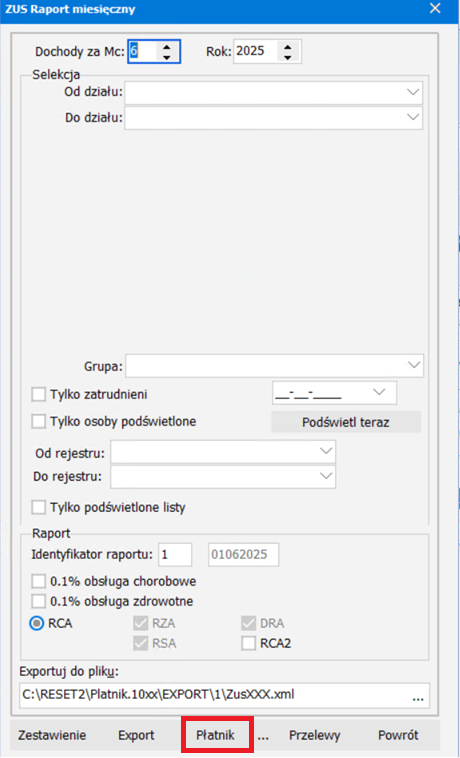Open the Do działu dropdown
The height and width of the screenshot is (758, 460).
pyautogui.click(x=413, y=117)
